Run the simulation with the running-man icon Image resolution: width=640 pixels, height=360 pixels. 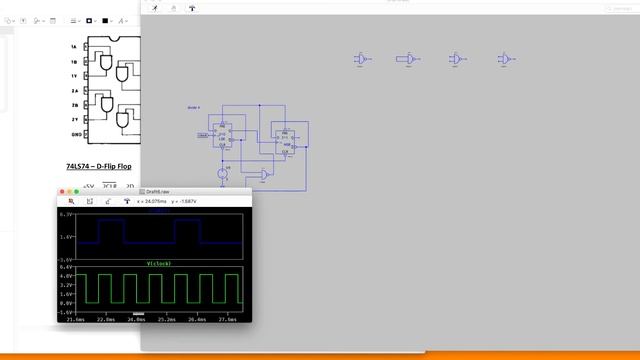(x=155, y=8)
